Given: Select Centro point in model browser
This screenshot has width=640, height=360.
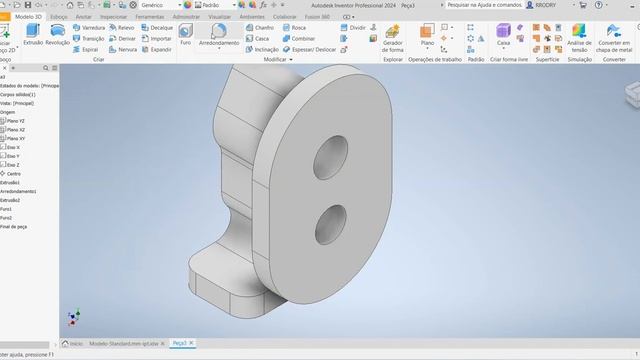Looking at the screenshot, I should (x=11, y=173).
